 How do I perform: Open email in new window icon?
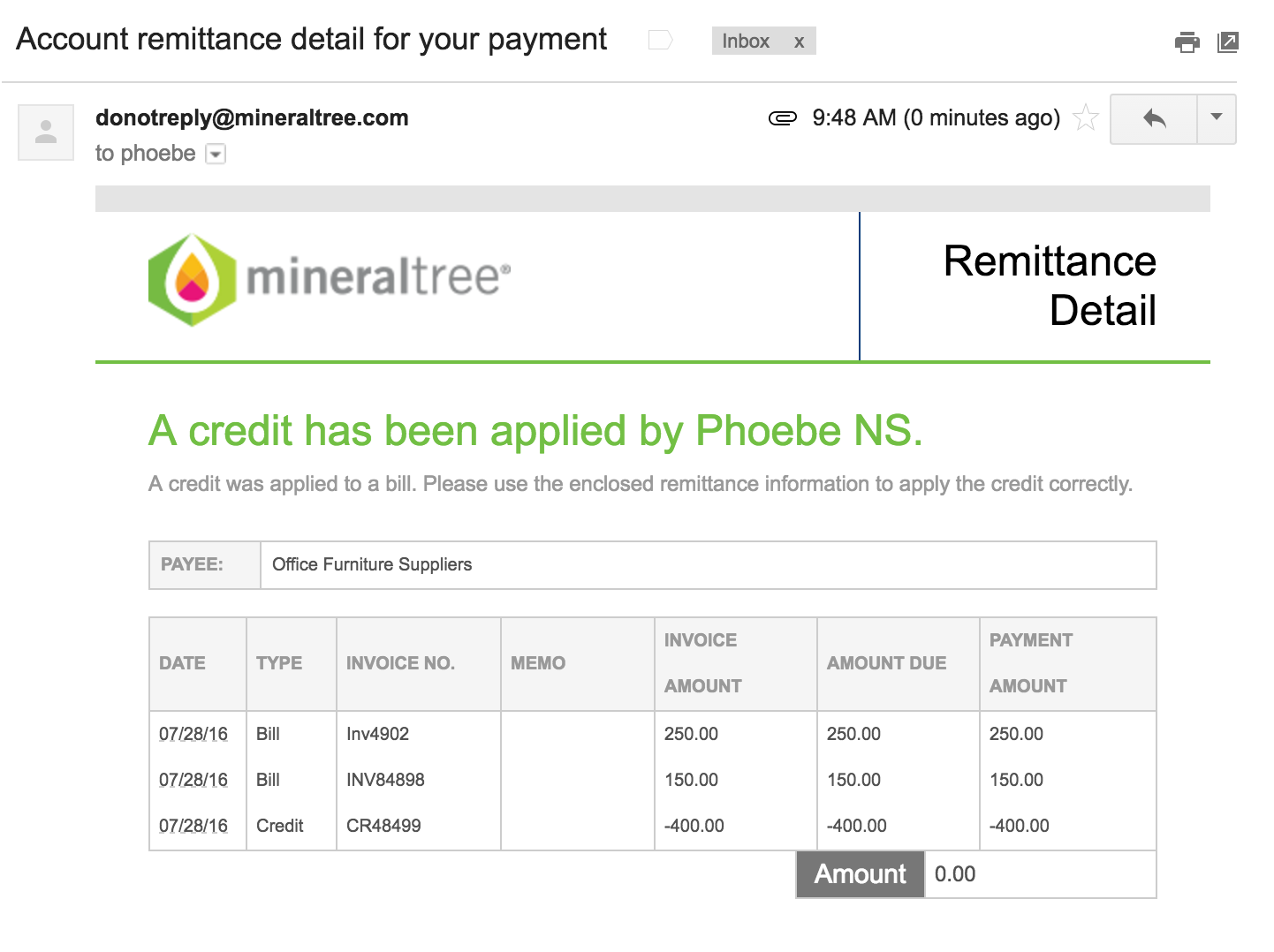(x=1228, y=42)
